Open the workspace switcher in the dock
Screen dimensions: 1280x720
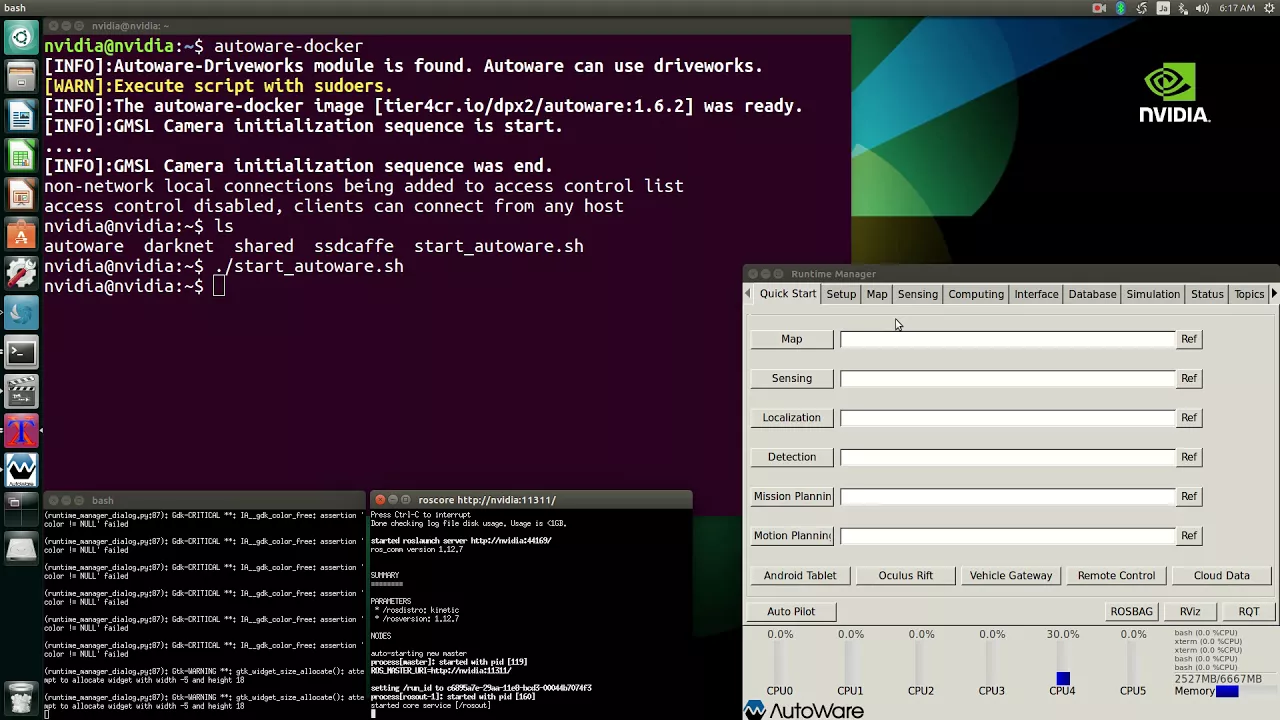click(21, 509)
